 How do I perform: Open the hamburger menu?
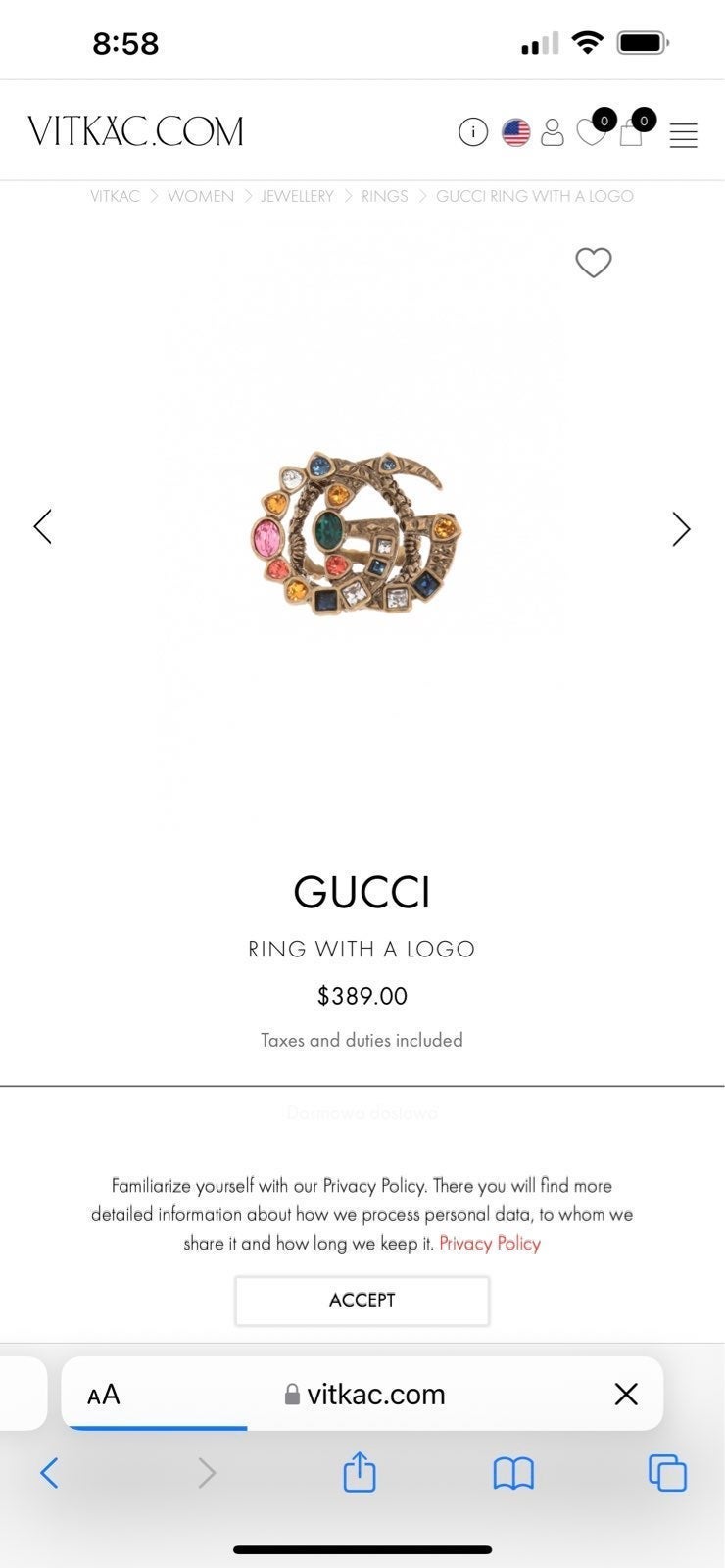pyautogui.click(x=684, y=135)
